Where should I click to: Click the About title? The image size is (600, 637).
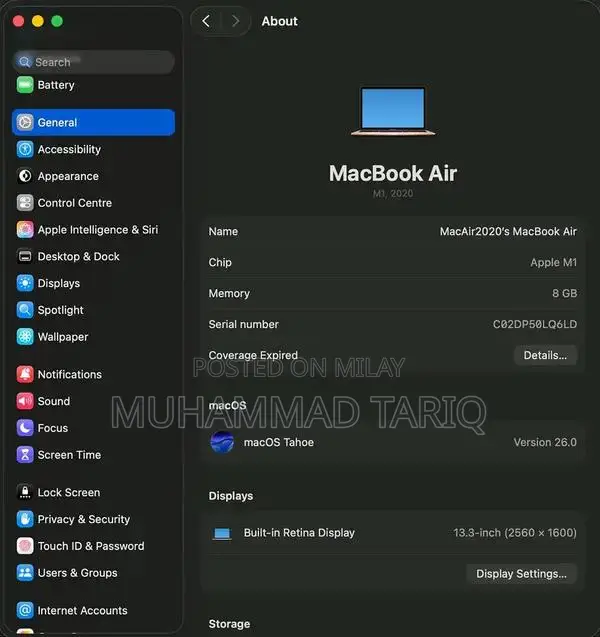pos(279,21)
